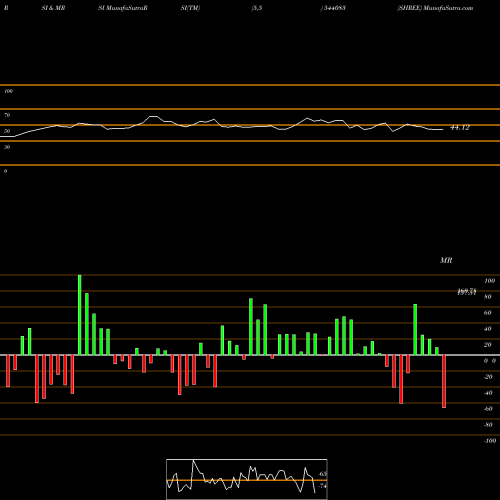500x500 pixels.
Task: Click the last red MR bar
Action: tap(444, 381)
